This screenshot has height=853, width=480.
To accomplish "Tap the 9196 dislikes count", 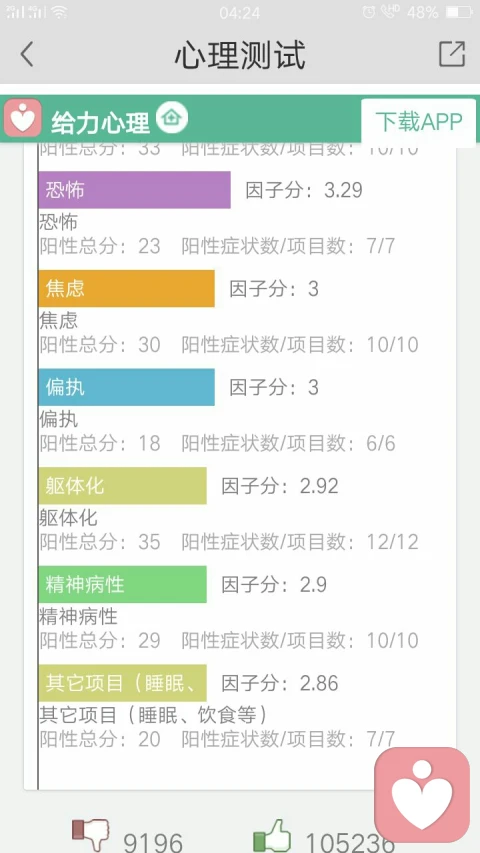I will (153, 842).
